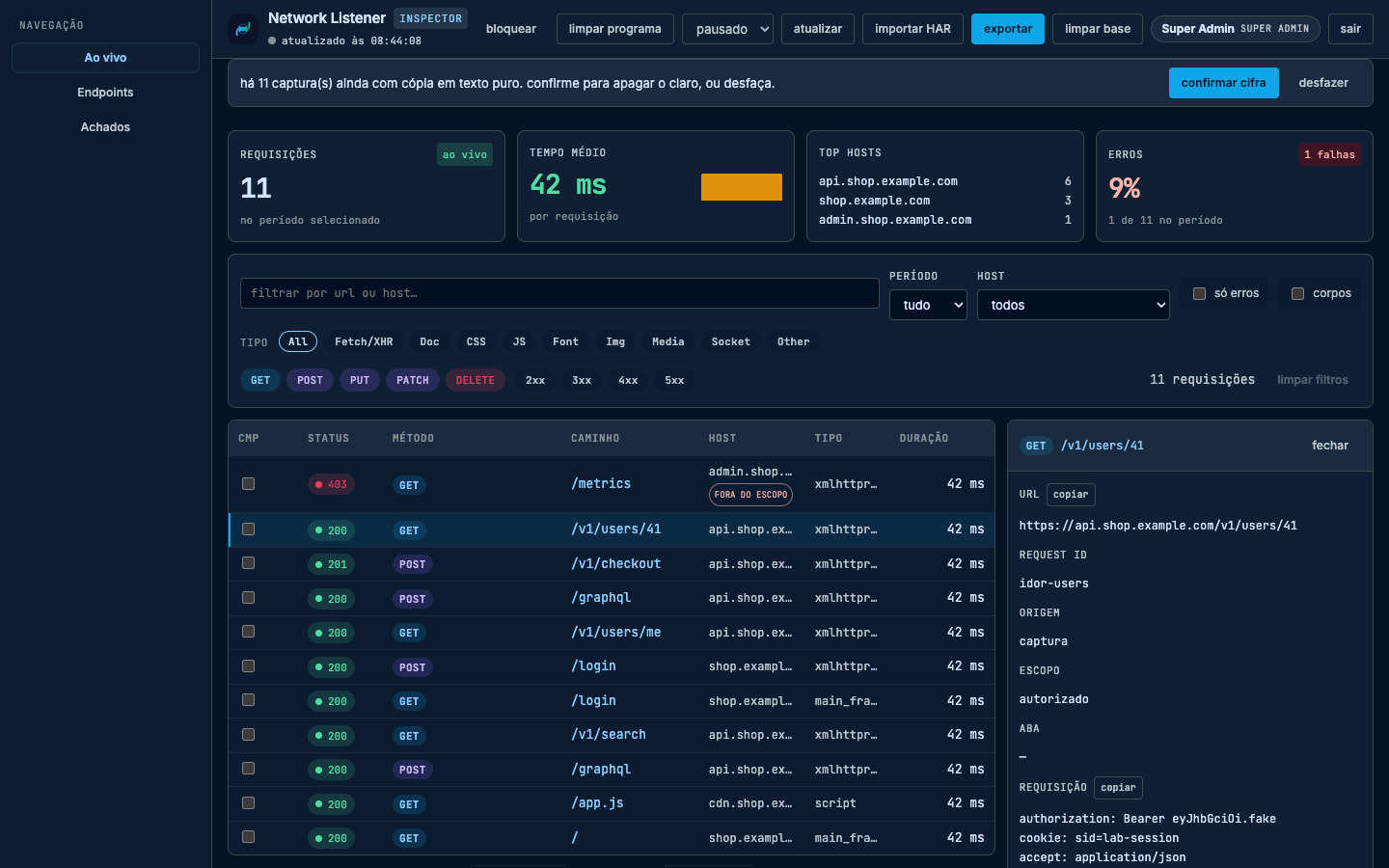Image resolution: width=1389 pixels, height=868 pixels.
Task: Filter by Socket type
Action: [730, 341]
